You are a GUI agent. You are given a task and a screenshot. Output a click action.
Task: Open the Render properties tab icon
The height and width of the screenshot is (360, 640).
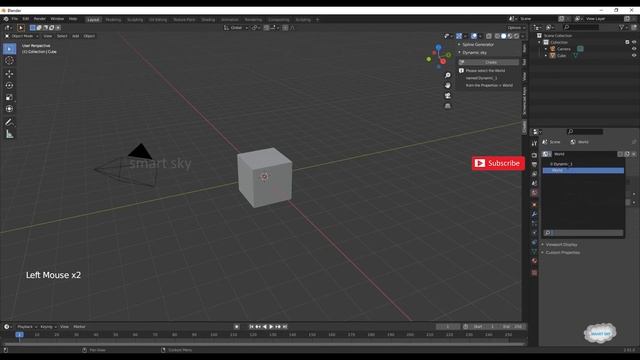coord(534,155)
